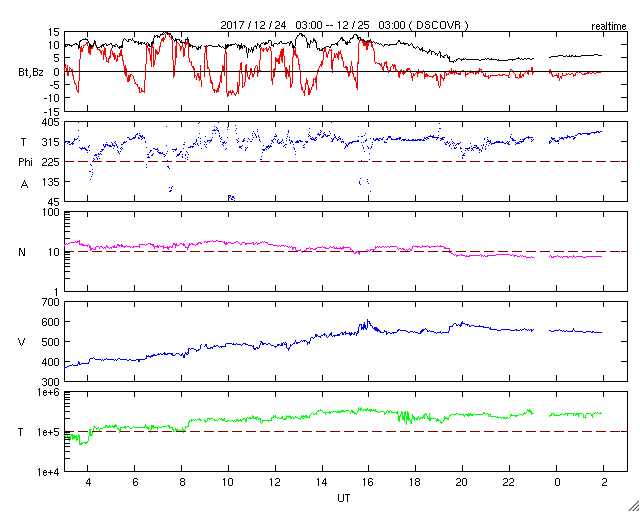Click the "Phi" axis label

click(25, 163)
